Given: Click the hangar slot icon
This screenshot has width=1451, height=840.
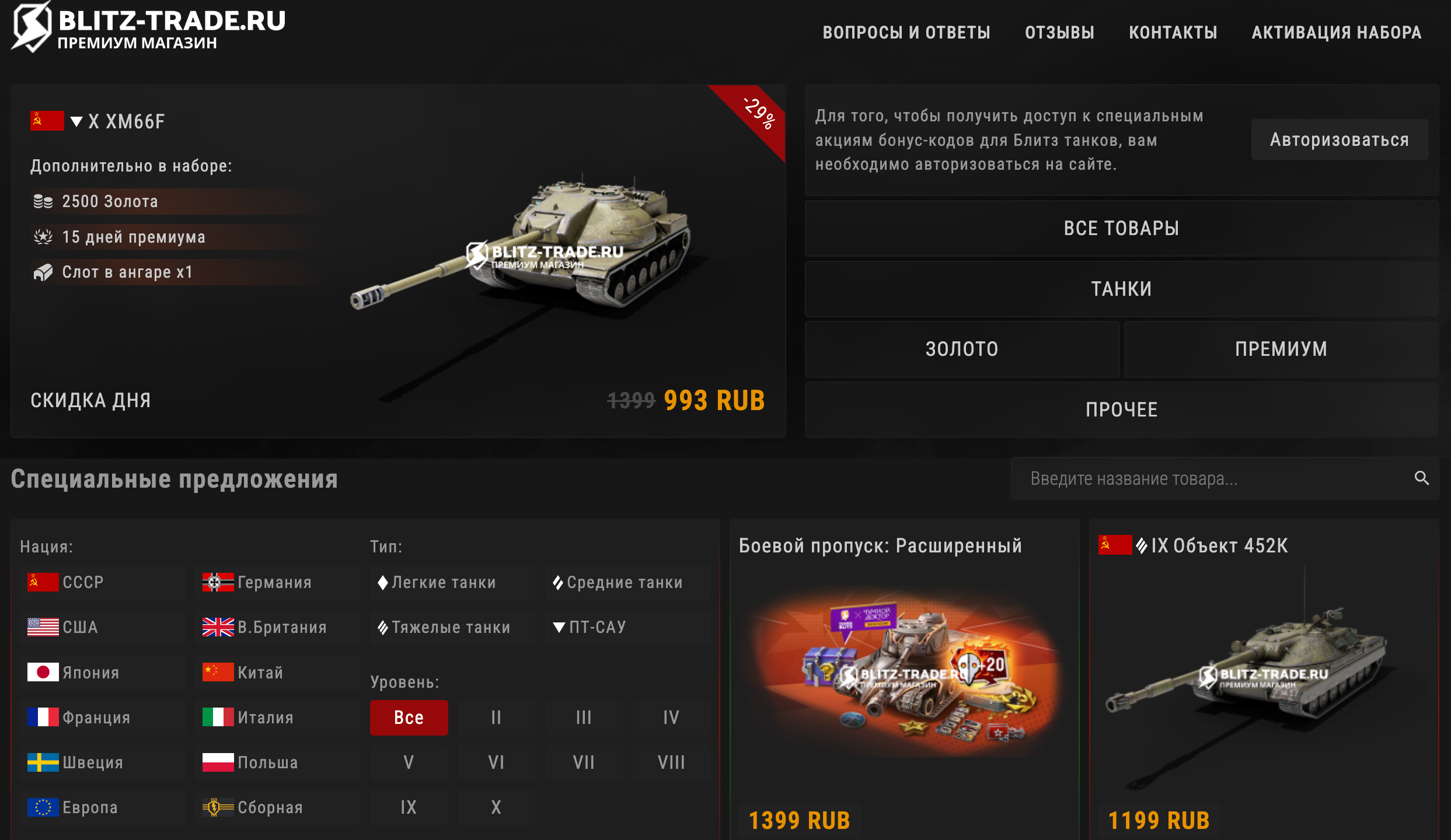Looking at the screenshot, I should pos(43,272).
